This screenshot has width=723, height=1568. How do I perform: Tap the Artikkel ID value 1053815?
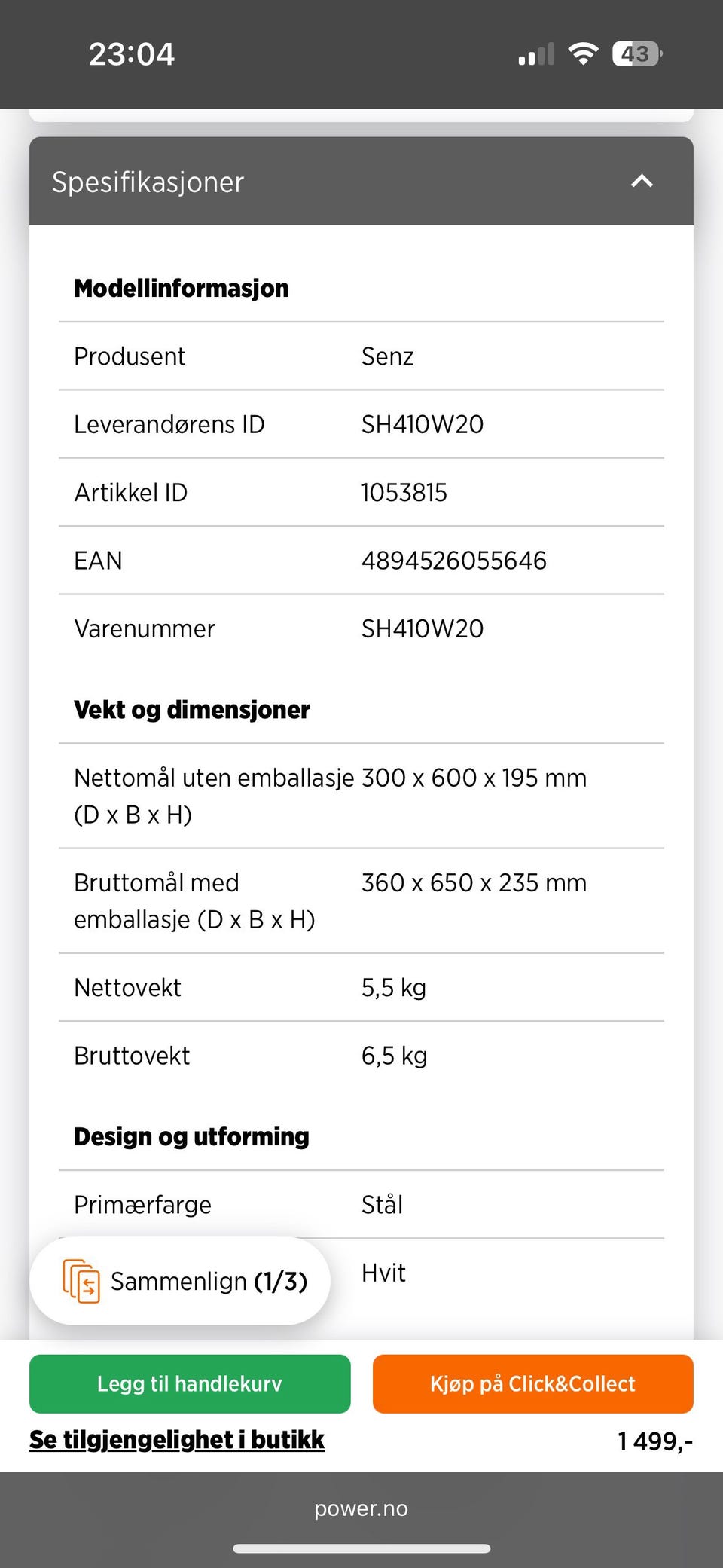click(404, 493)
